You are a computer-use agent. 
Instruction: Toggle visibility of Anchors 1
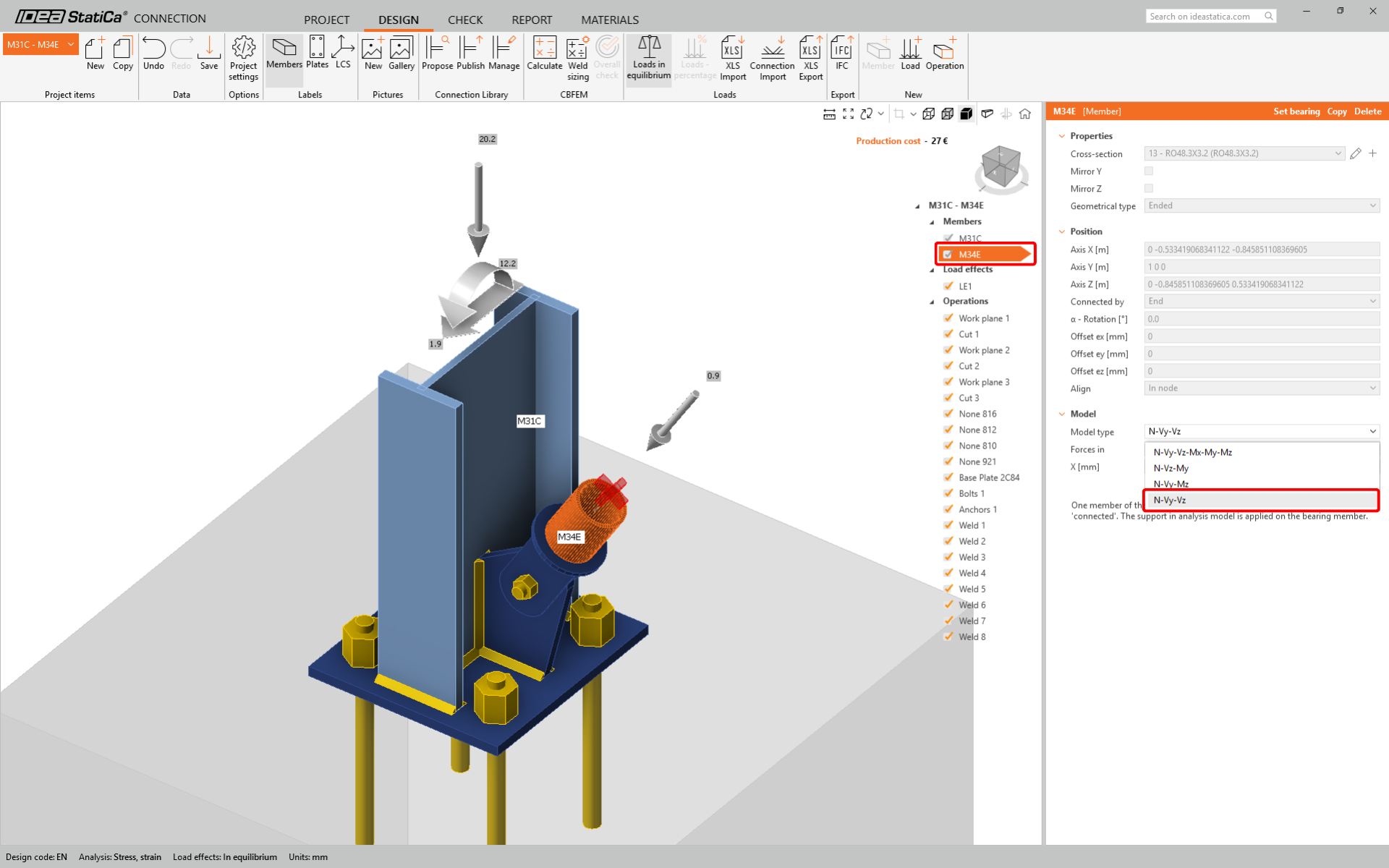pyautogui.click(x=948, y=509)
